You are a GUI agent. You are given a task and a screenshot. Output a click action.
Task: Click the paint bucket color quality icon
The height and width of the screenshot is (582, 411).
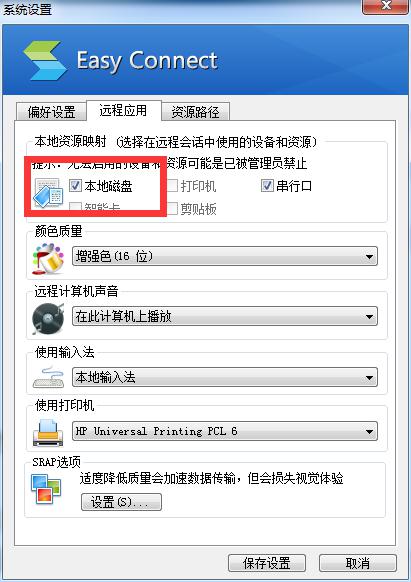48,258
